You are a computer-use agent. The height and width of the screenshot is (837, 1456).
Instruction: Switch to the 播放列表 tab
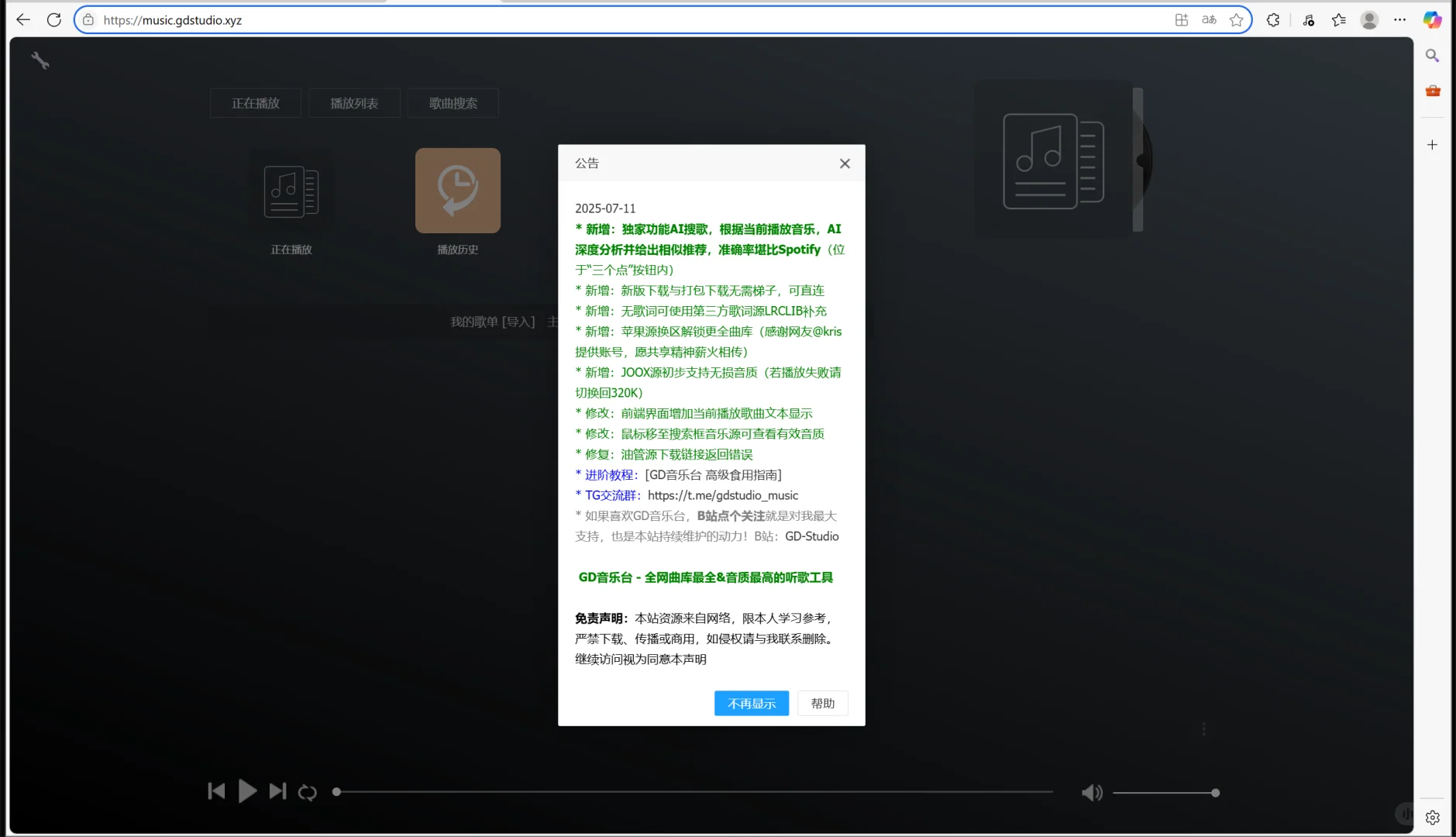click(x=354, y=102)
